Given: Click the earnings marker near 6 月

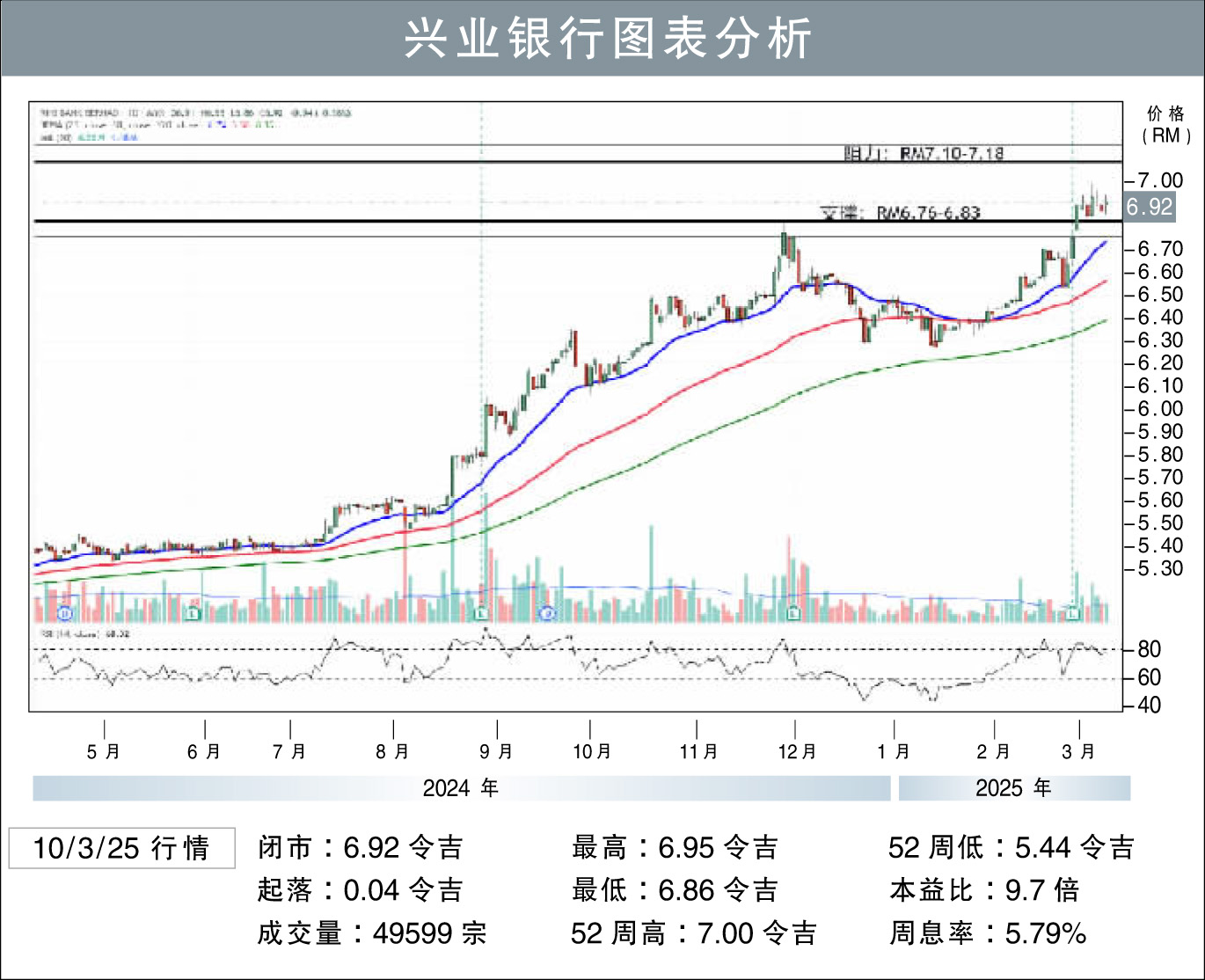Looking at the screenshot, I should (194, 613).
